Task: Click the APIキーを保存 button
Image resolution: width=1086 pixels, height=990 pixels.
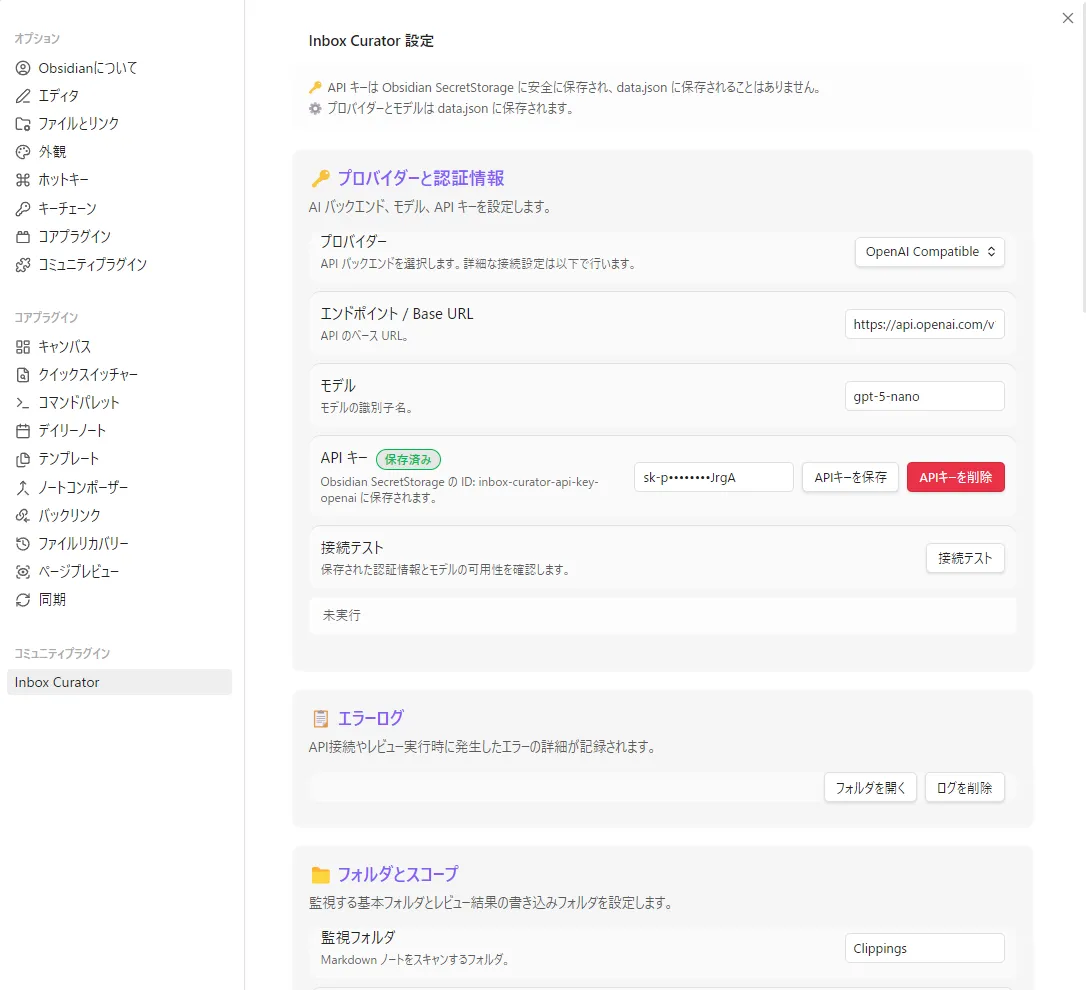Action: point(850,477)
